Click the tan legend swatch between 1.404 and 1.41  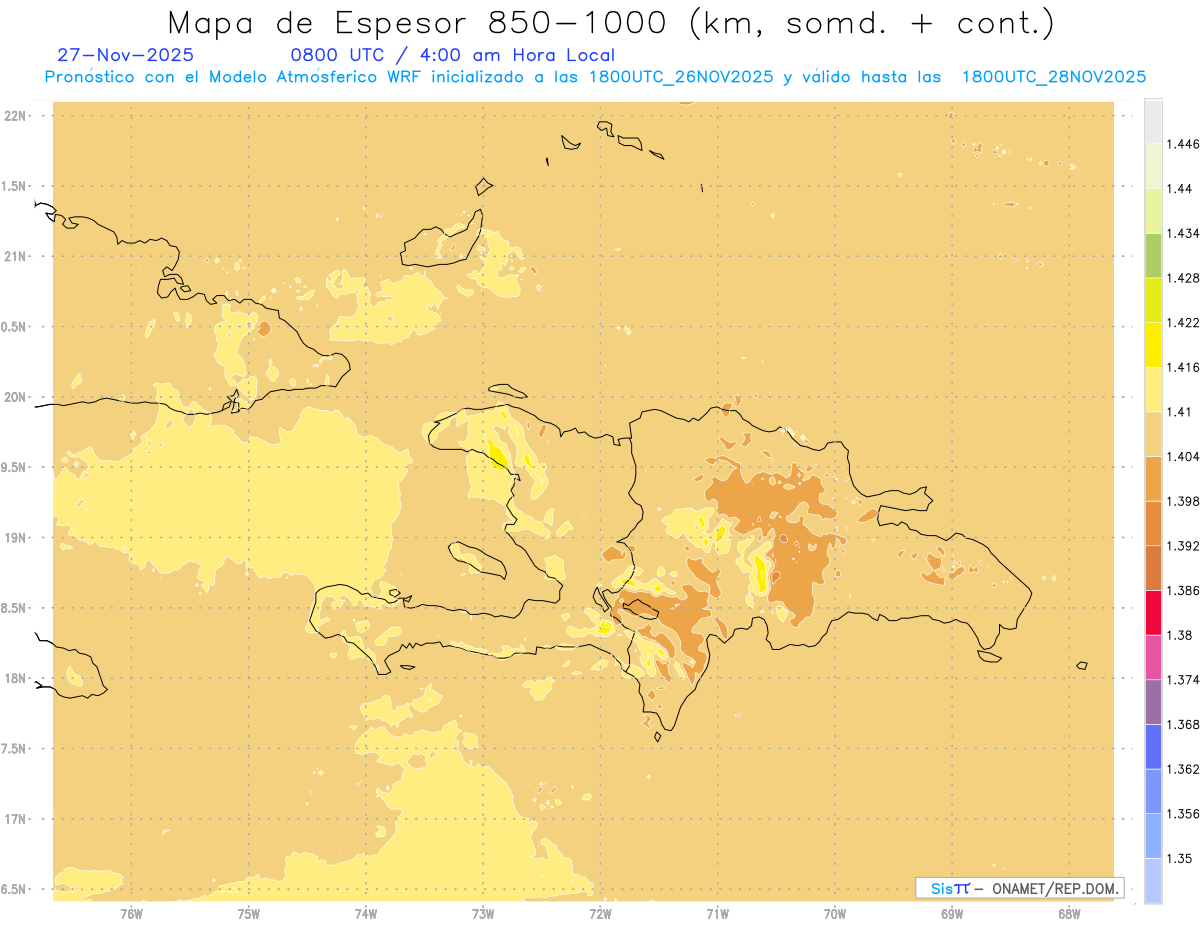(1153, 434)
